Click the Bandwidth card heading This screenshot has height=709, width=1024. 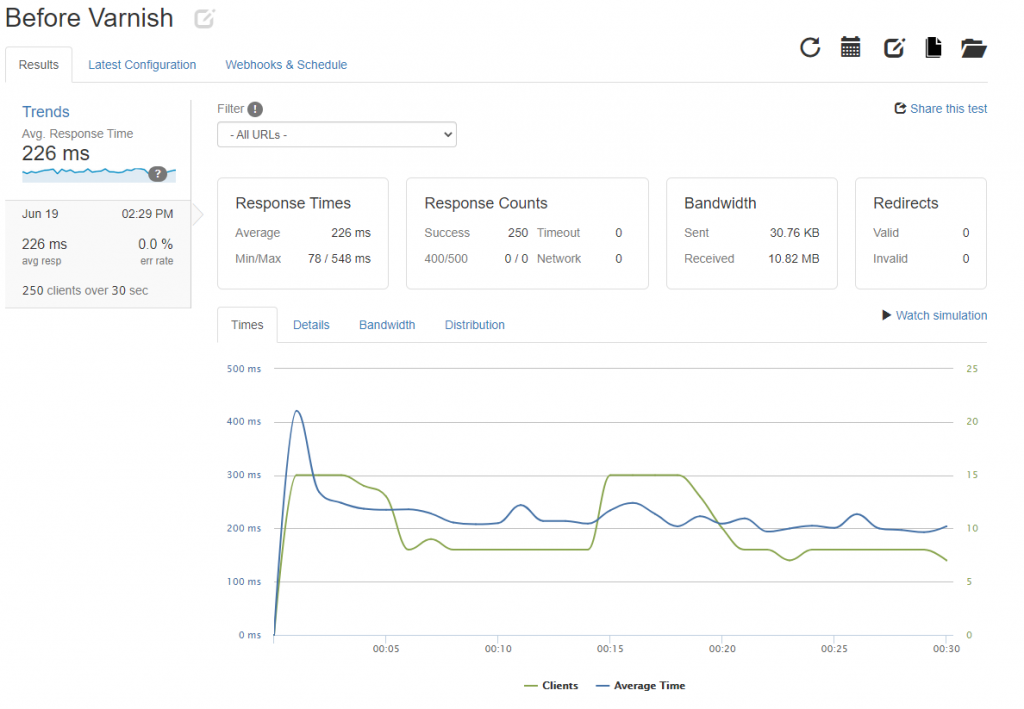[x=720, y=203]
